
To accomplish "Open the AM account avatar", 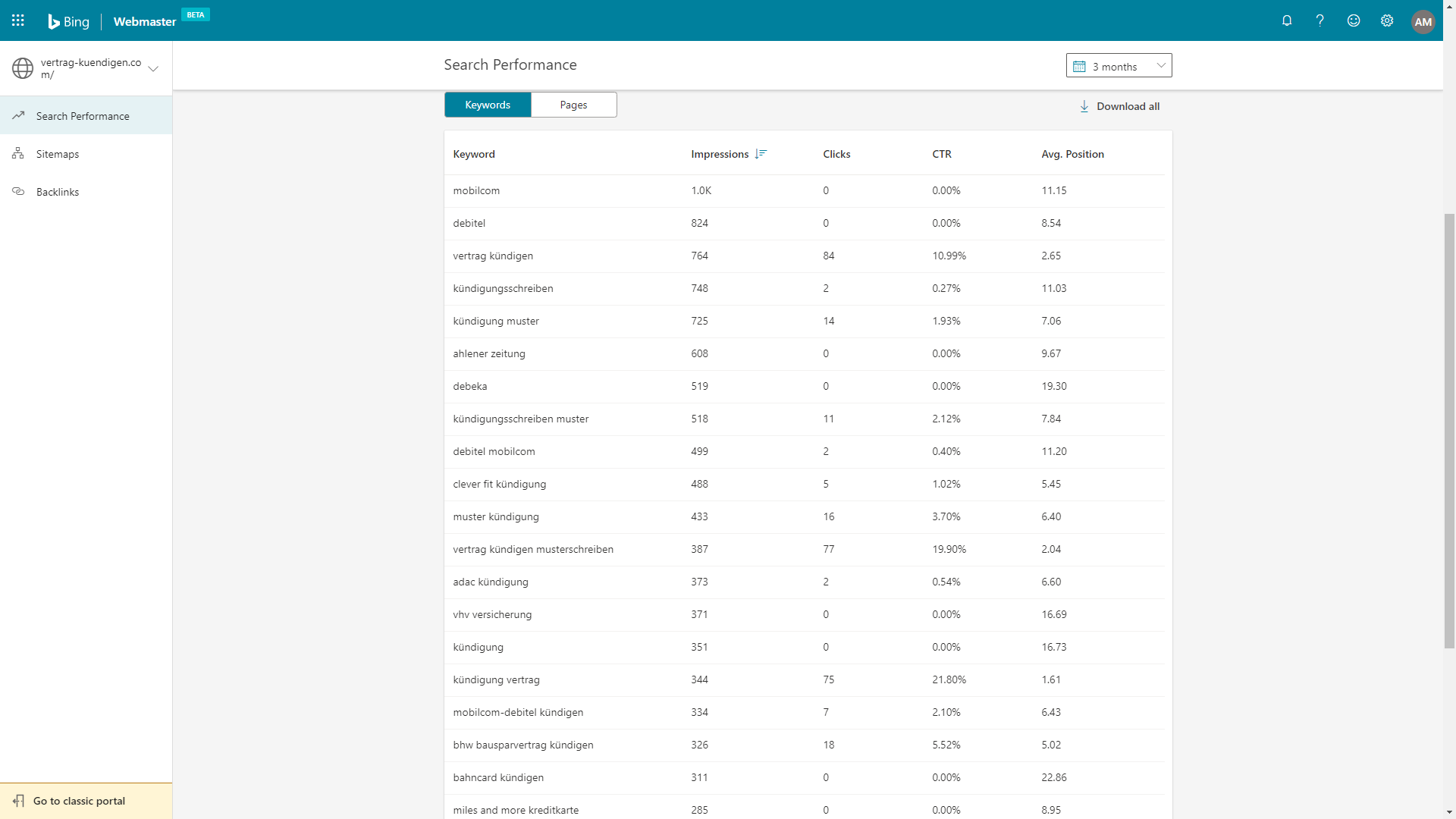I will point(1423,21).
